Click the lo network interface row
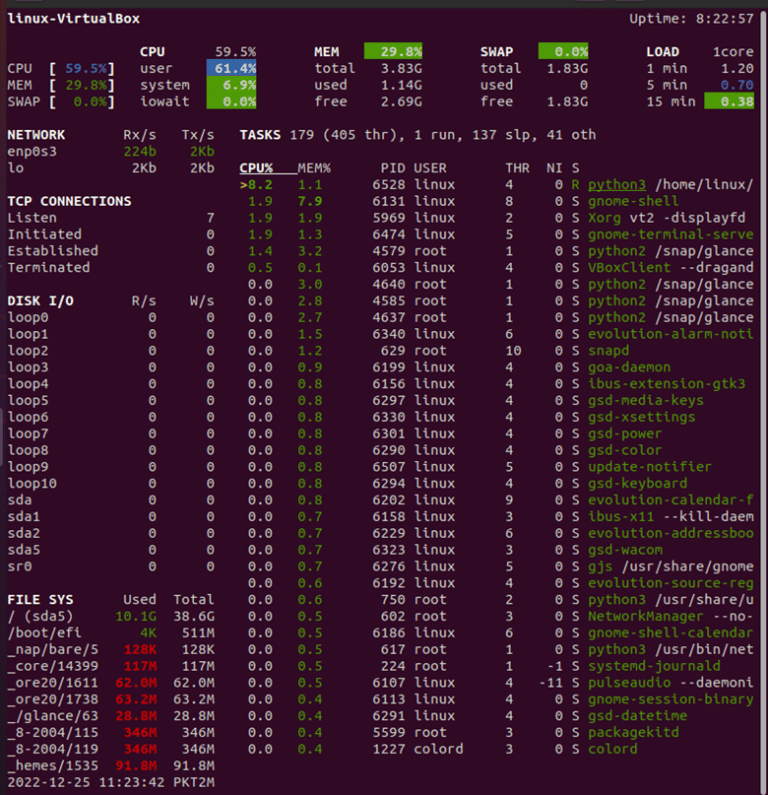 click(111, 168)
